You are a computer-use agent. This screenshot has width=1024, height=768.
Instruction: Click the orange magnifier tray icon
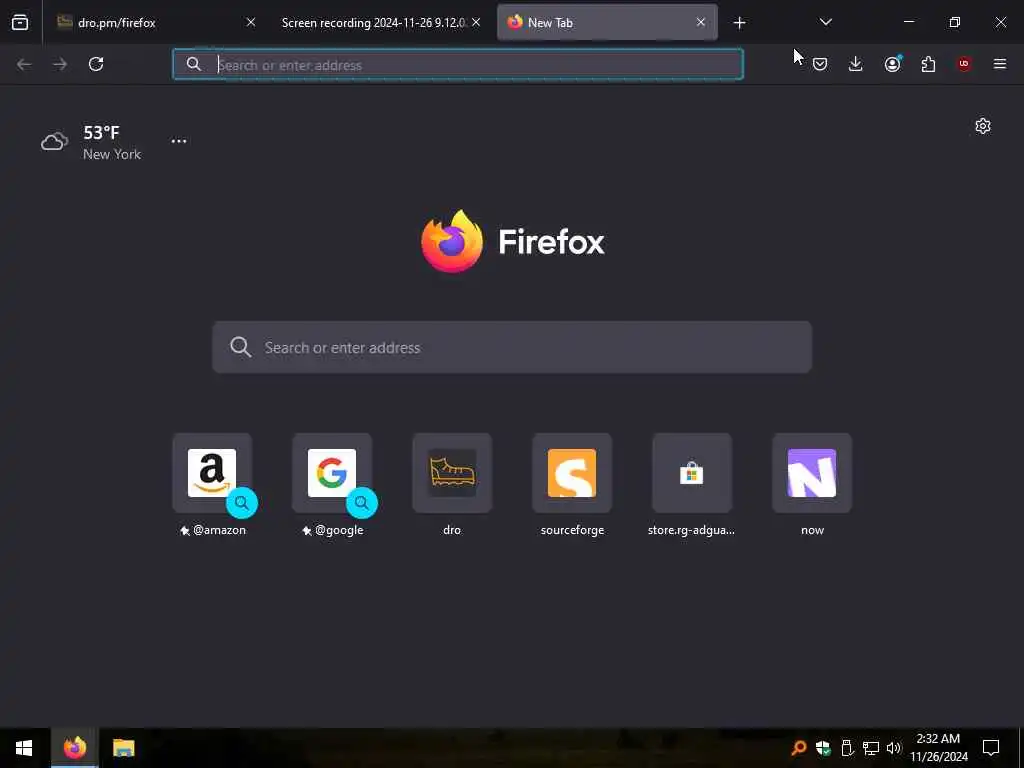point(798,748)
